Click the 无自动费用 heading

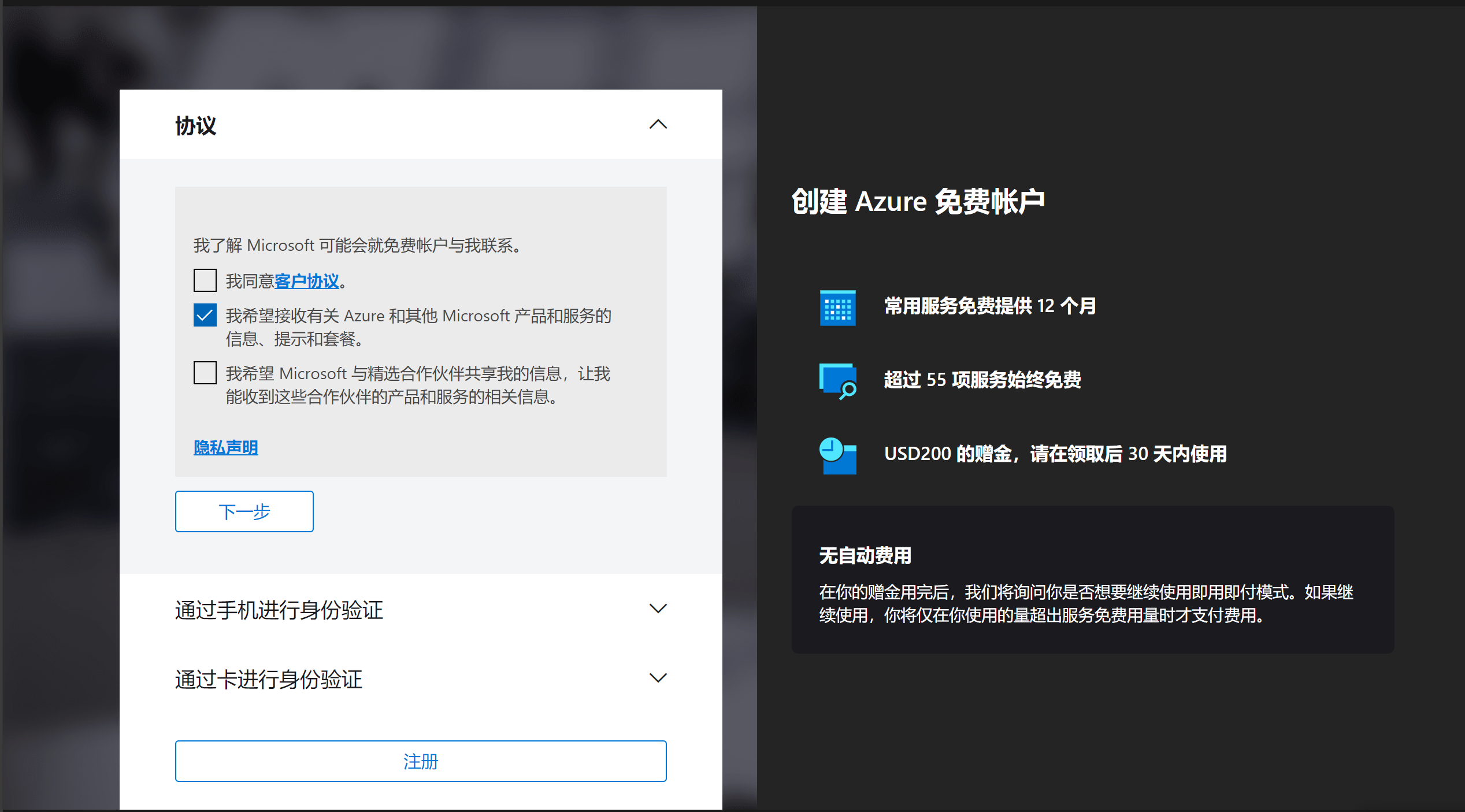865,555
